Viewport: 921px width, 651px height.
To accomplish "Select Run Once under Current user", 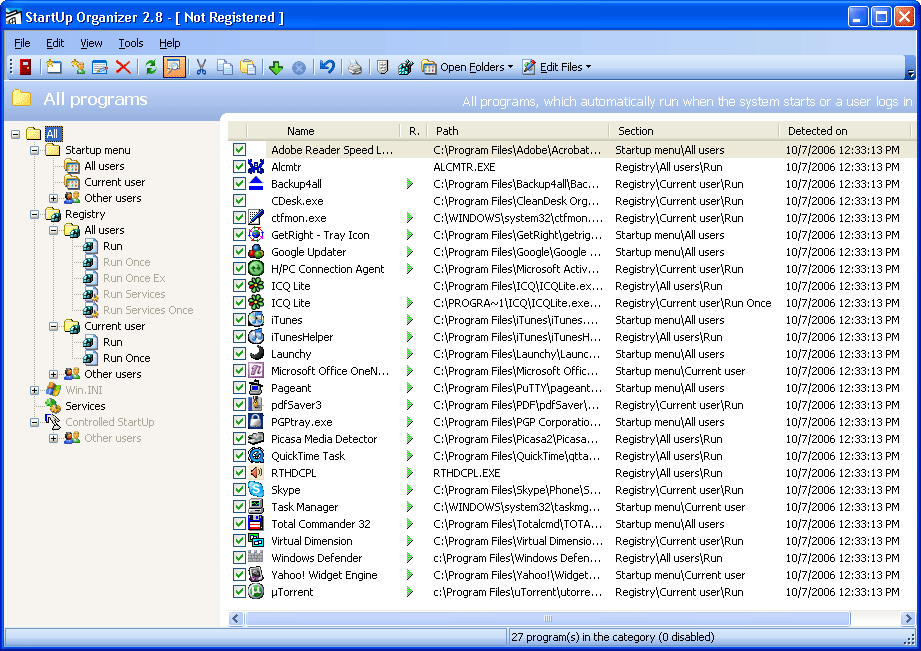I will click(x=126, y=358).
